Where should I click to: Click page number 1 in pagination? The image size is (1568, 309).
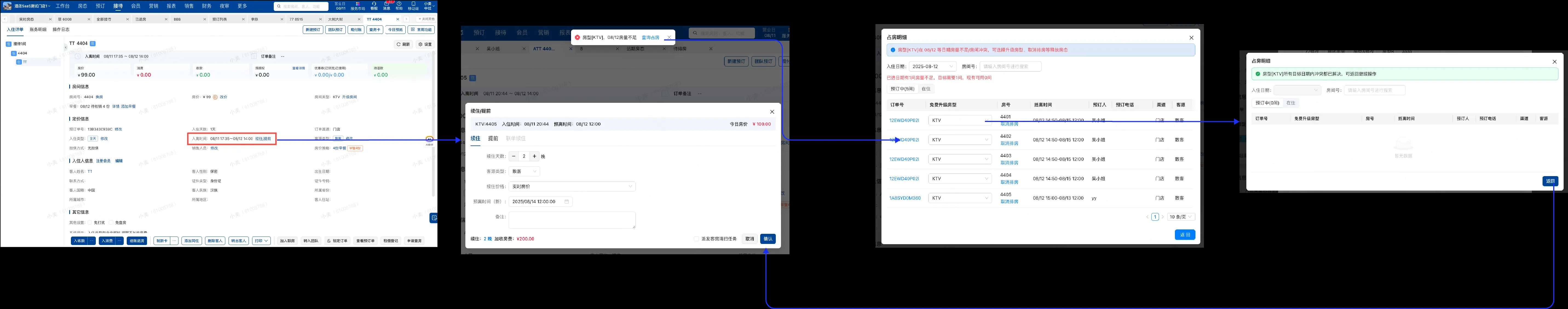[1155, 217]
